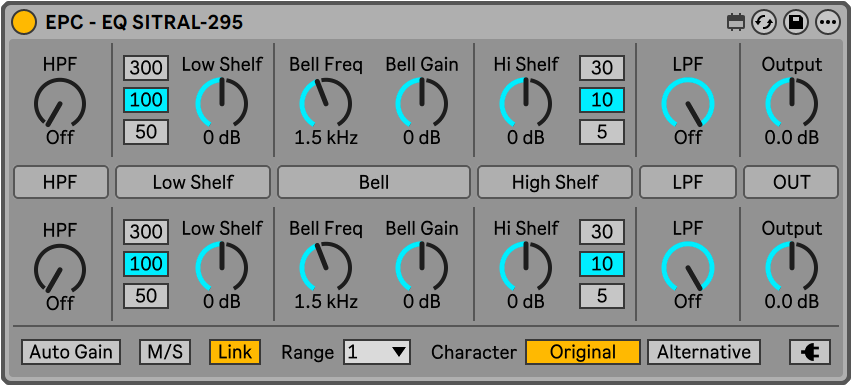Click the top row Hi Shelf knob

tap(526, 103)
